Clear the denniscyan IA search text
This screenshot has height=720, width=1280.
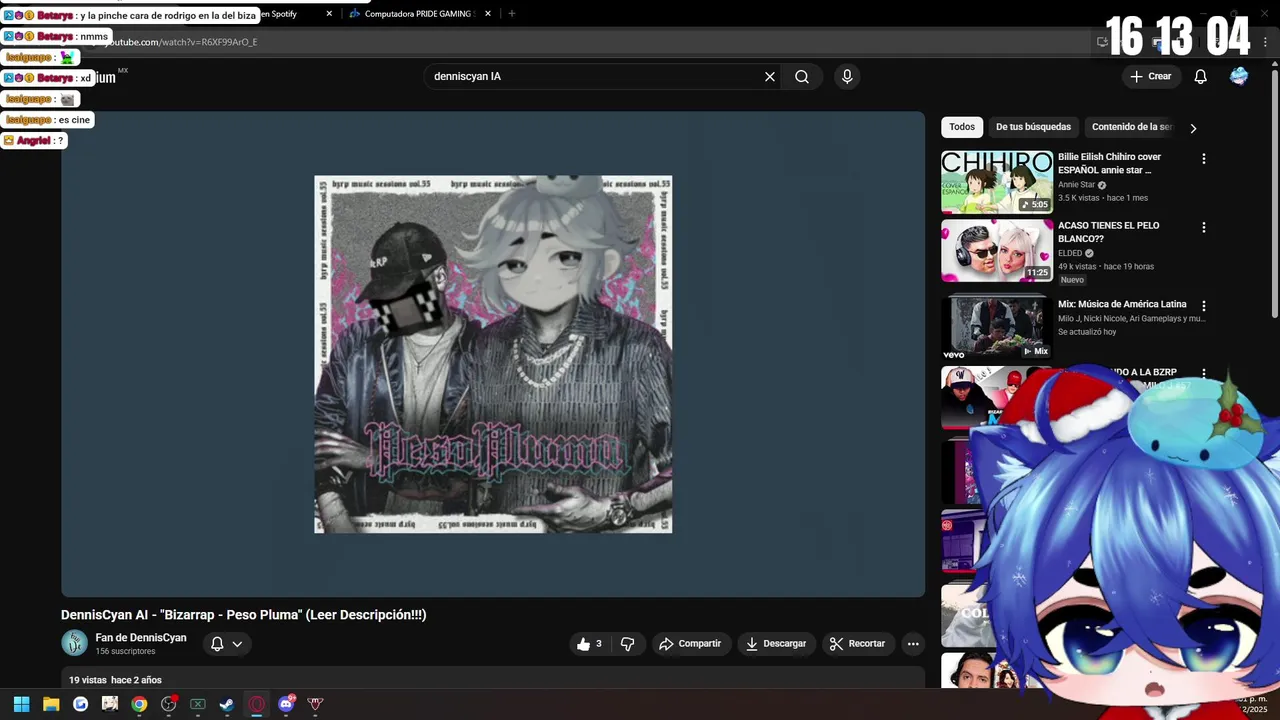pos(770,77)
